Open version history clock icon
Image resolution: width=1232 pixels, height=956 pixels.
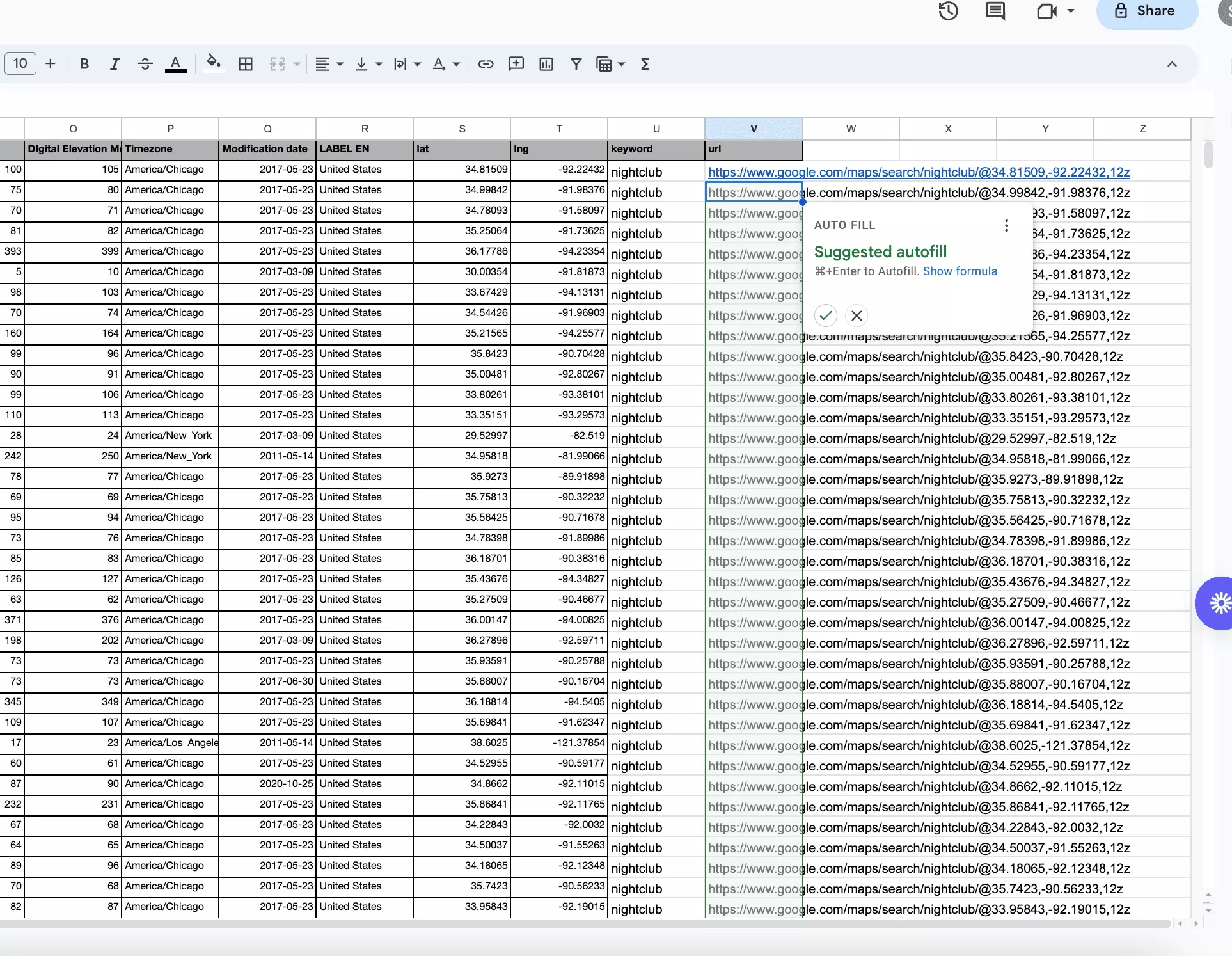click(948, 11)
